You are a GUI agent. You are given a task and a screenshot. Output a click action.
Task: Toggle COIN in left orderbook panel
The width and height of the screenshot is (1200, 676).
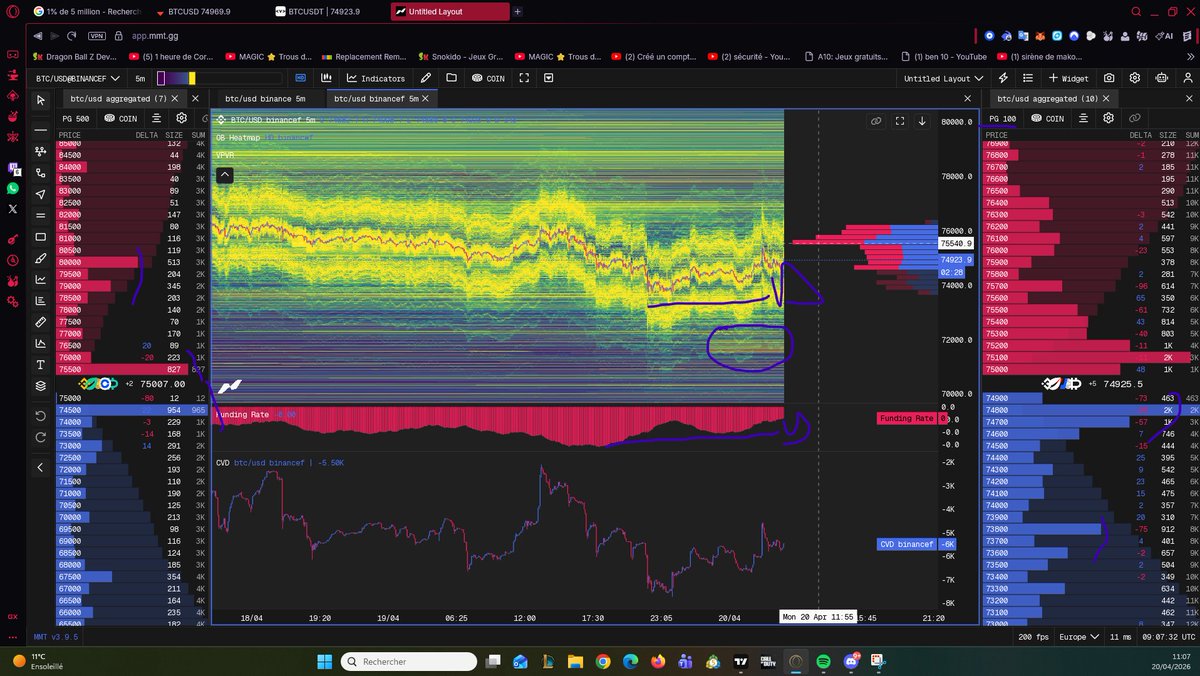pyautogui.click(x=121, y=118)
